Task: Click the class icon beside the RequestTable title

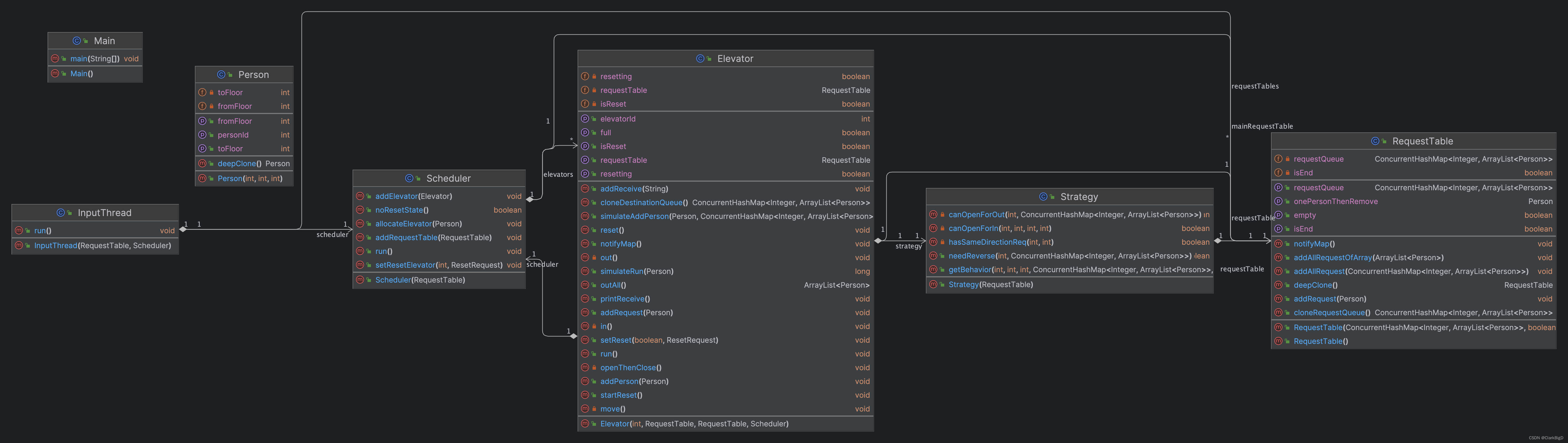Action: coord(1376,141)
